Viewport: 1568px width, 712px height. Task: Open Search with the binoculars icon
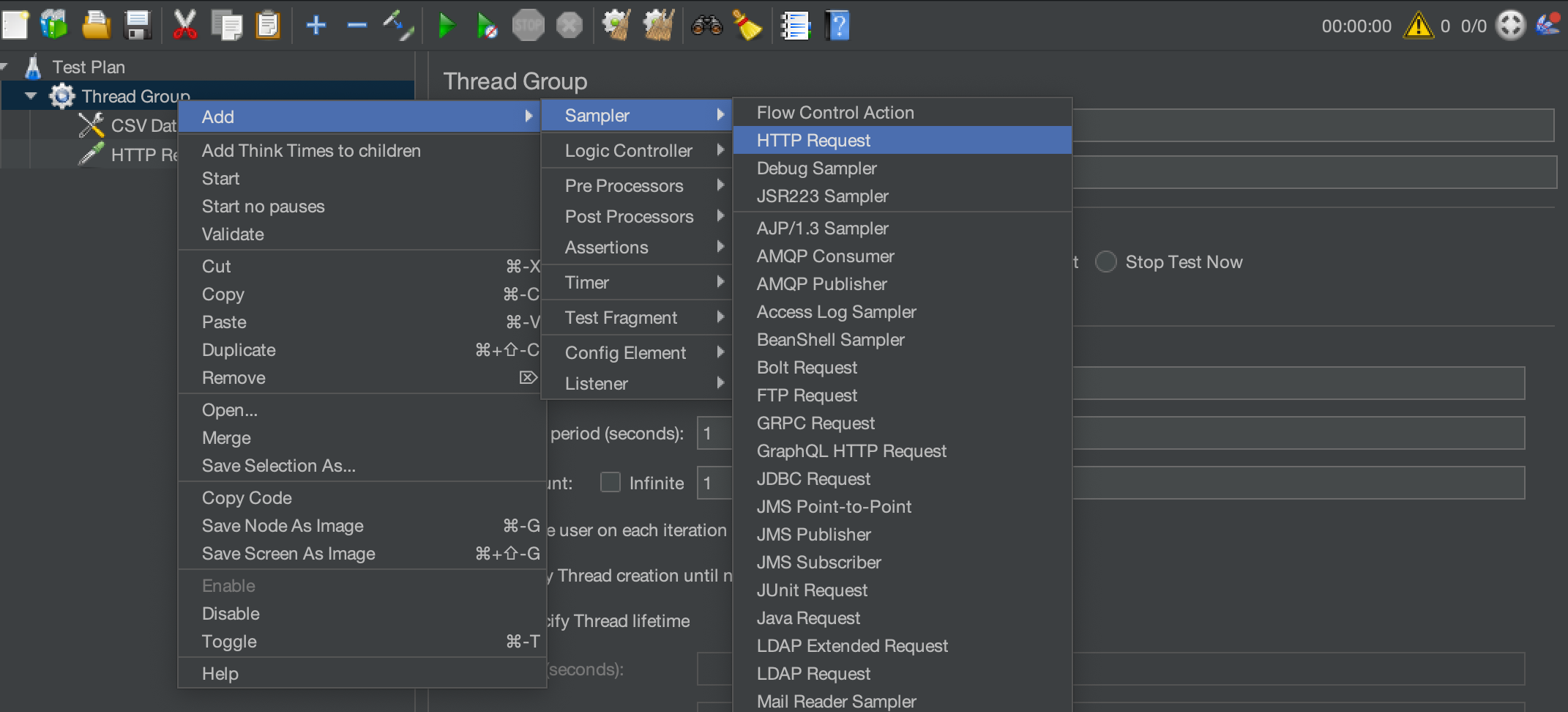706,26
